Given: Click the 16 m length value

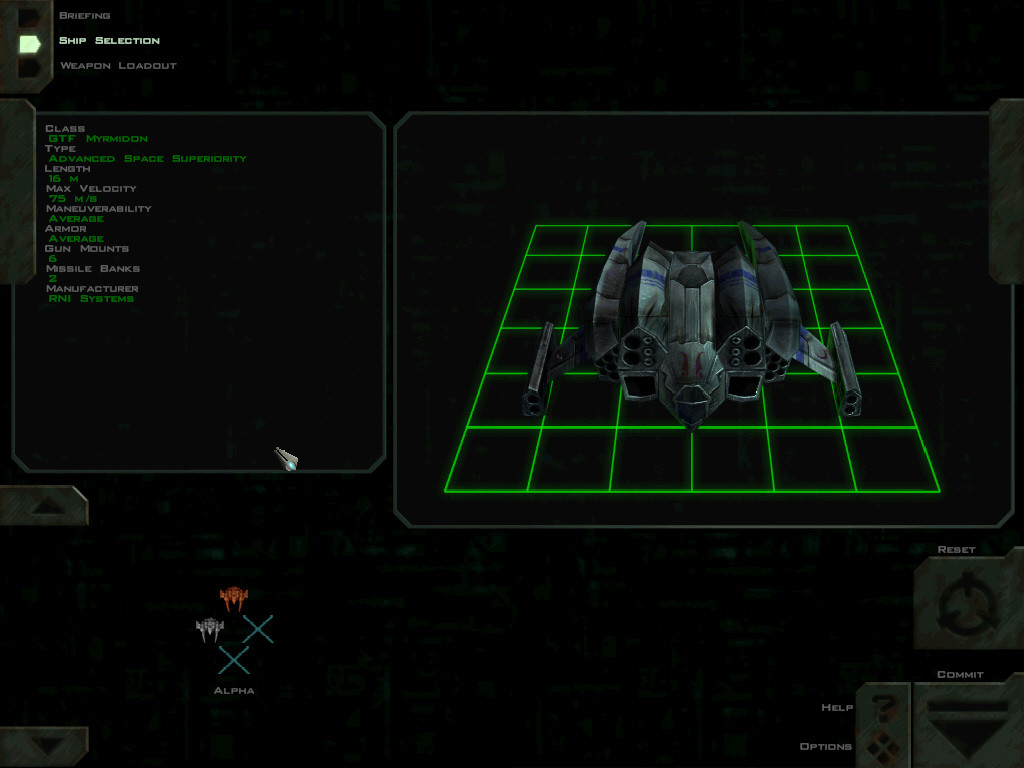Looking at the screenshot, I should pos(63,178).
